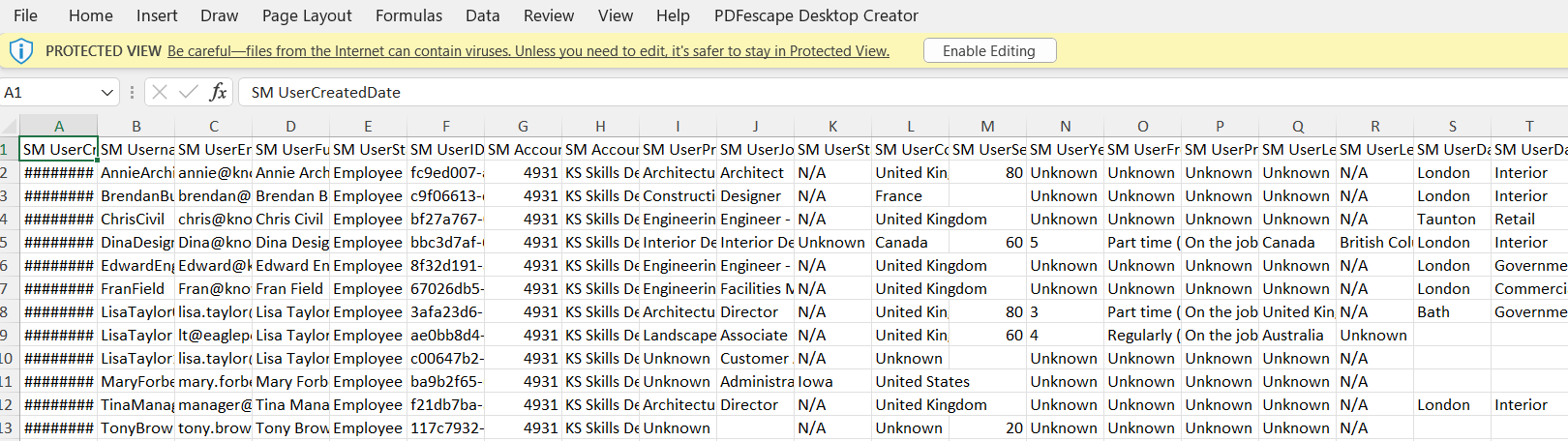Click cell 'manager@' in row 12

[214, 405]
